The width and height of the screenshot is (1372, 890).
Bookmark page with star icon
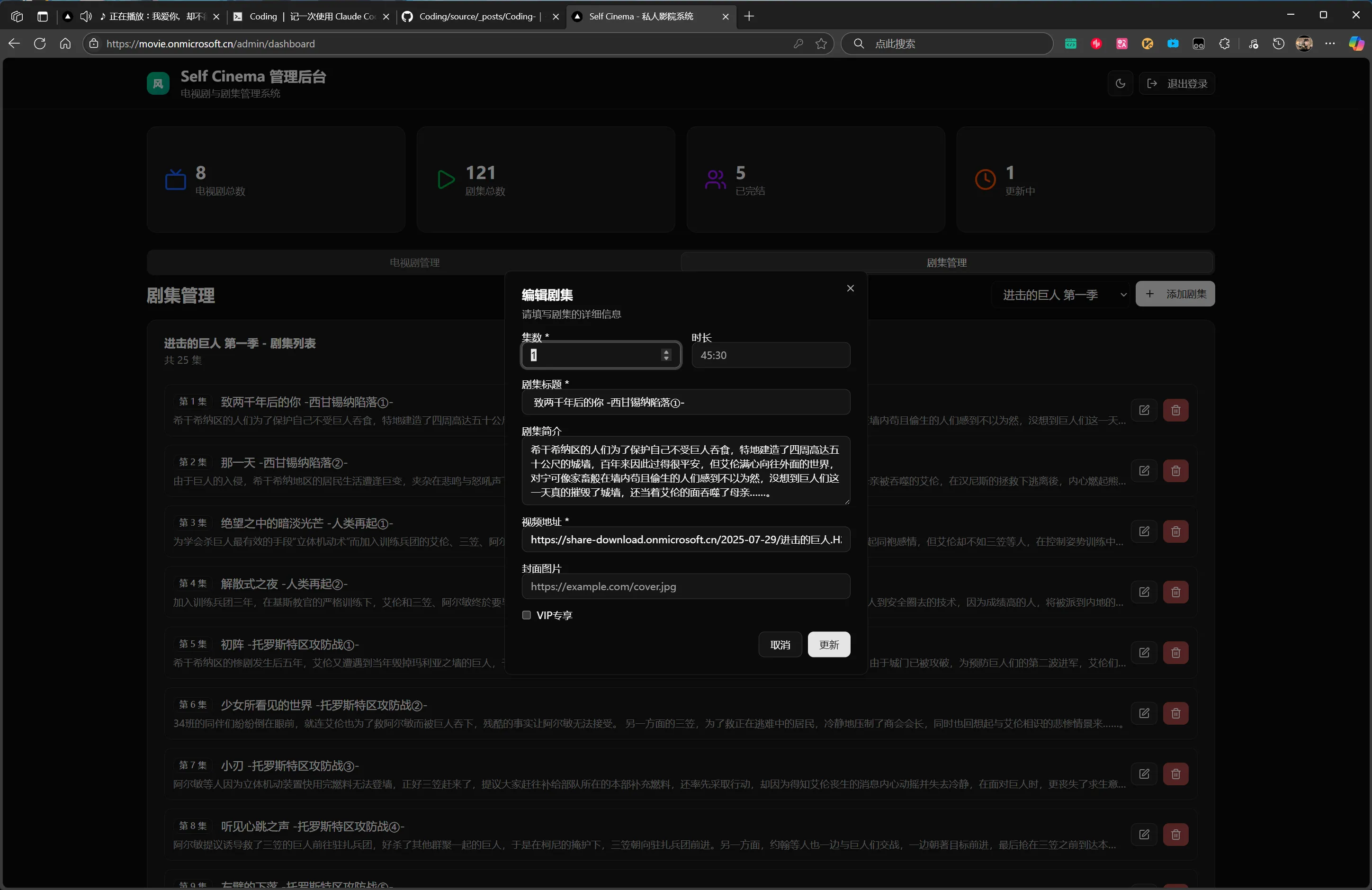click(x=821, y=44)
